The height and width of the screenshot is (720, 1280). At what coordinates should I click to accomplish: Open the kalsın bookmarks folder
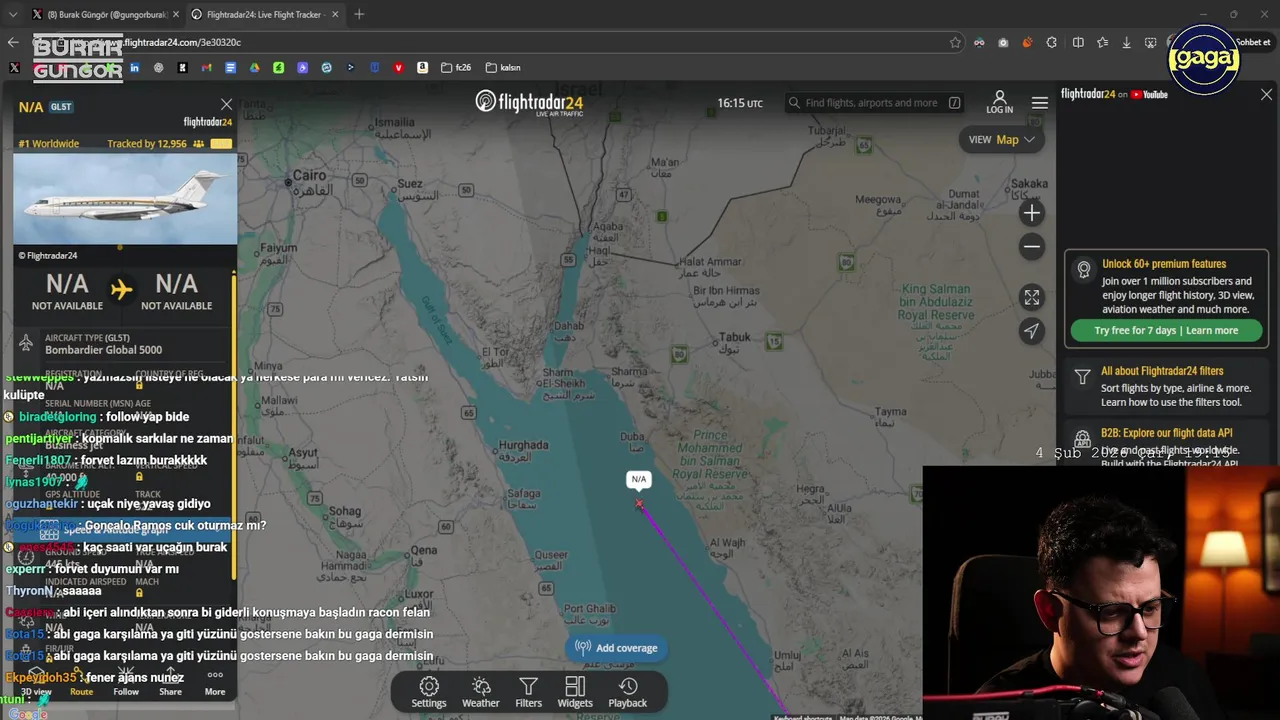(503, 68)
